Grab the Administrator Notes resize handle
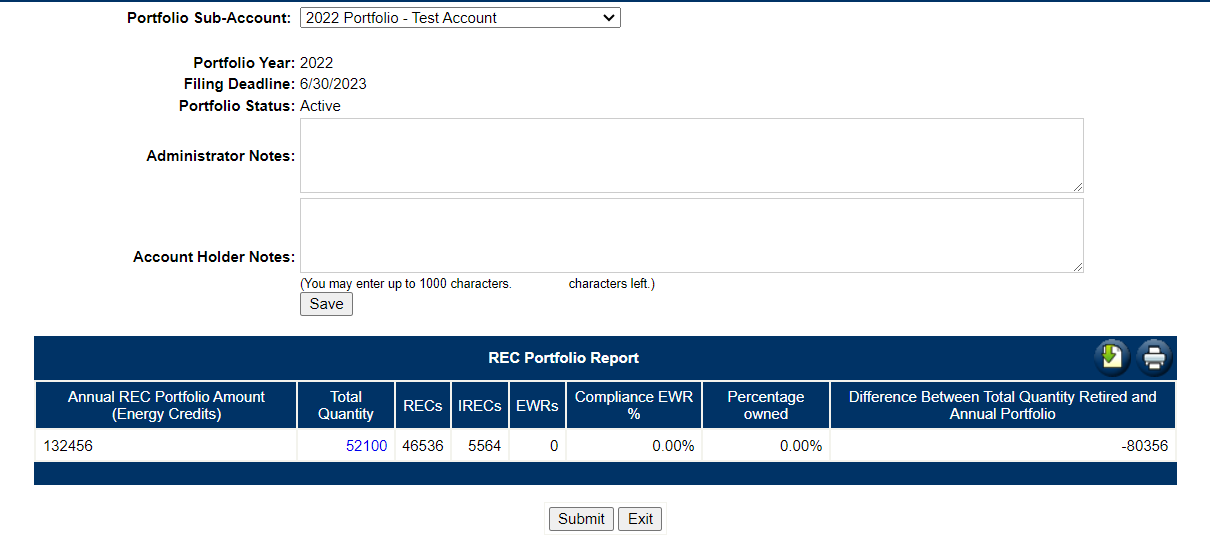This screenshot has height=538, width=1210. (x=1077, y=186)
